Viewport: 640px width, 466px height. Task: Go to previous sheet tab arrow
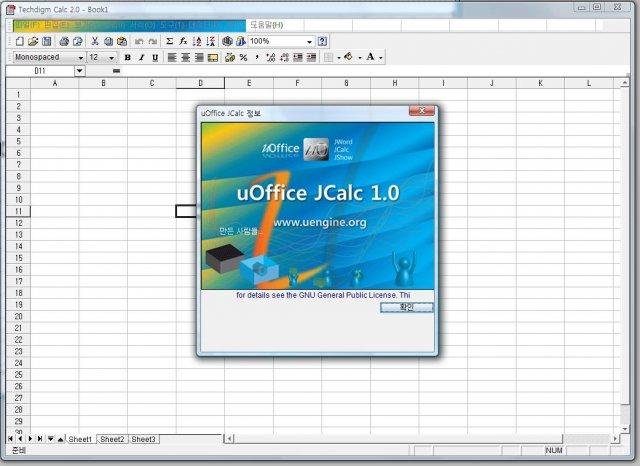point(20,439)
